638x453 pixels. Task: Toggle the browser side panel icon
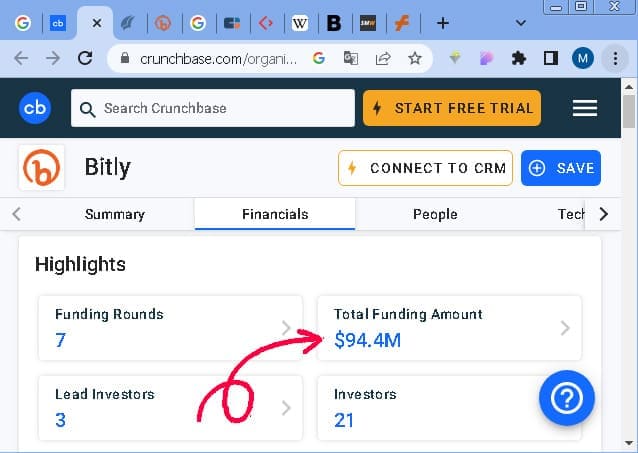(551, 59)
